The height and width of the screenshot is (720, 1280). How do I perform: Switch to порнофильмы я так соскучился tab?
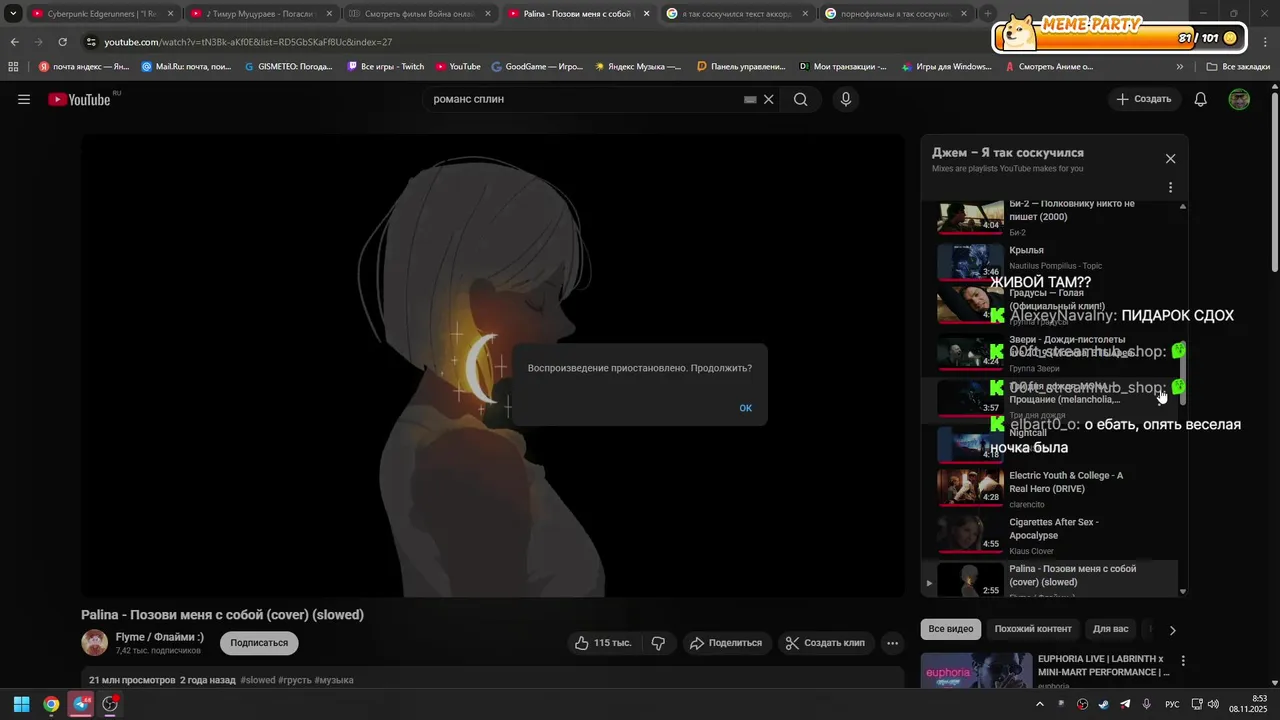(x=897, y=14)
